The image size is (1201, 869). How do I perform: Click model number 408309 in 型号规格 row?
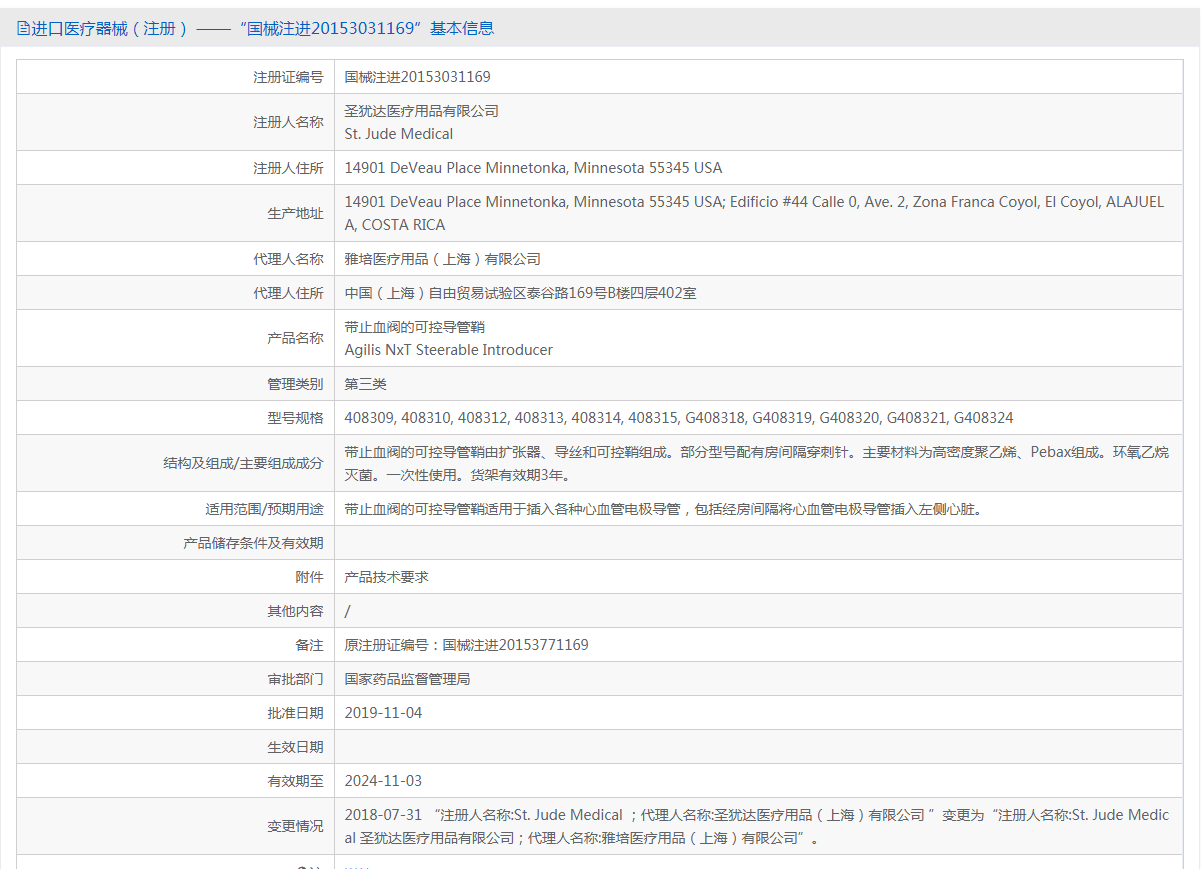[x=369, y=418]
